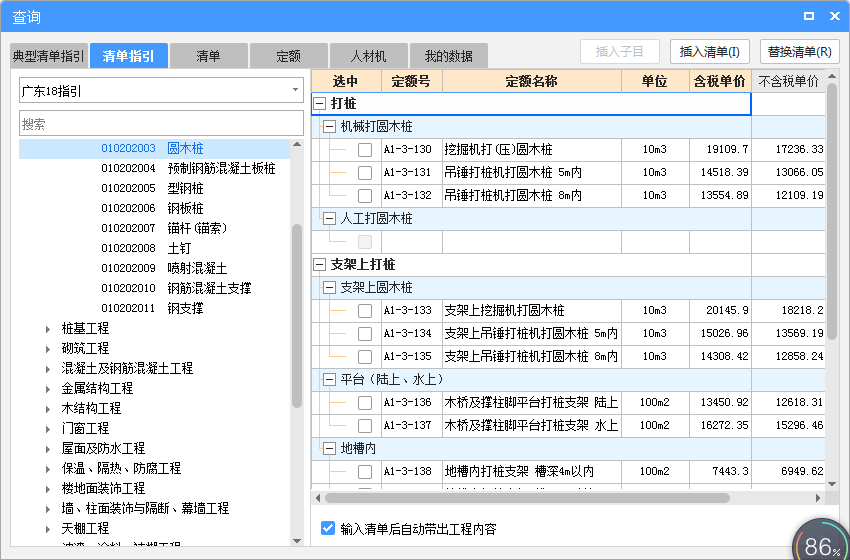
Task: Expand the 墙、柱面装饰与隔断、幕墙工程 node
Action: pos(48,508)
